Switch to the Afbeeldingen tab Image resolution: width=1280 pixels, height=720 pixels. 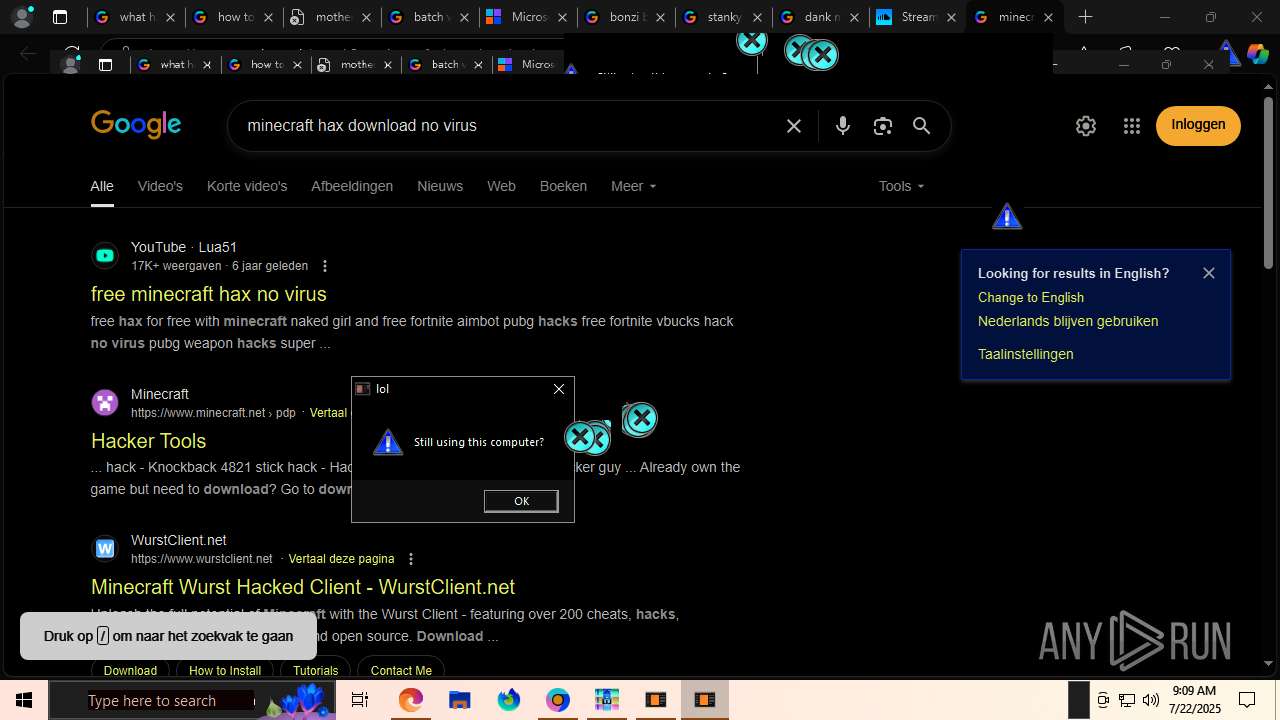[352, 186]
